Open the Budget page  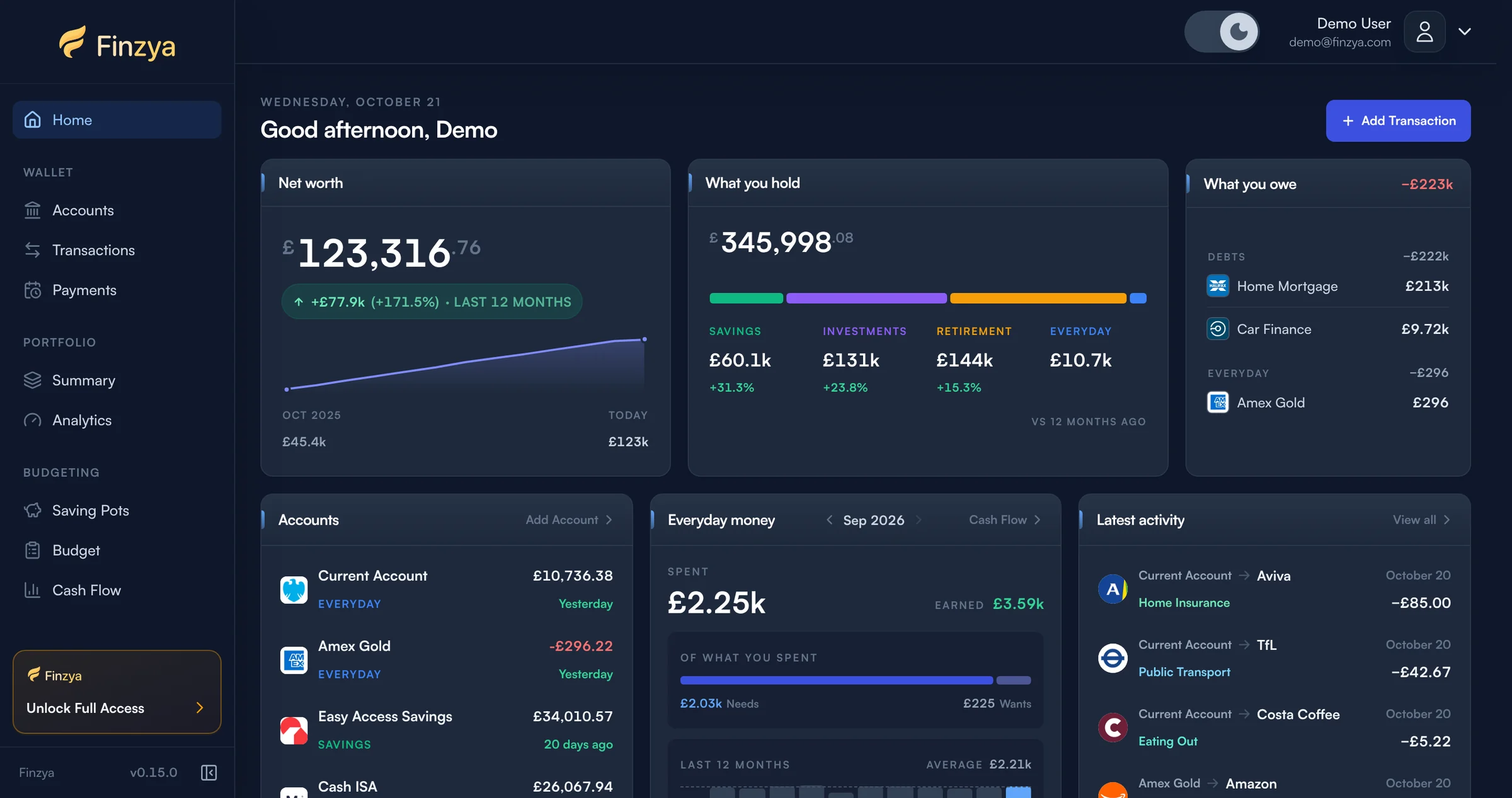(117, 550)
